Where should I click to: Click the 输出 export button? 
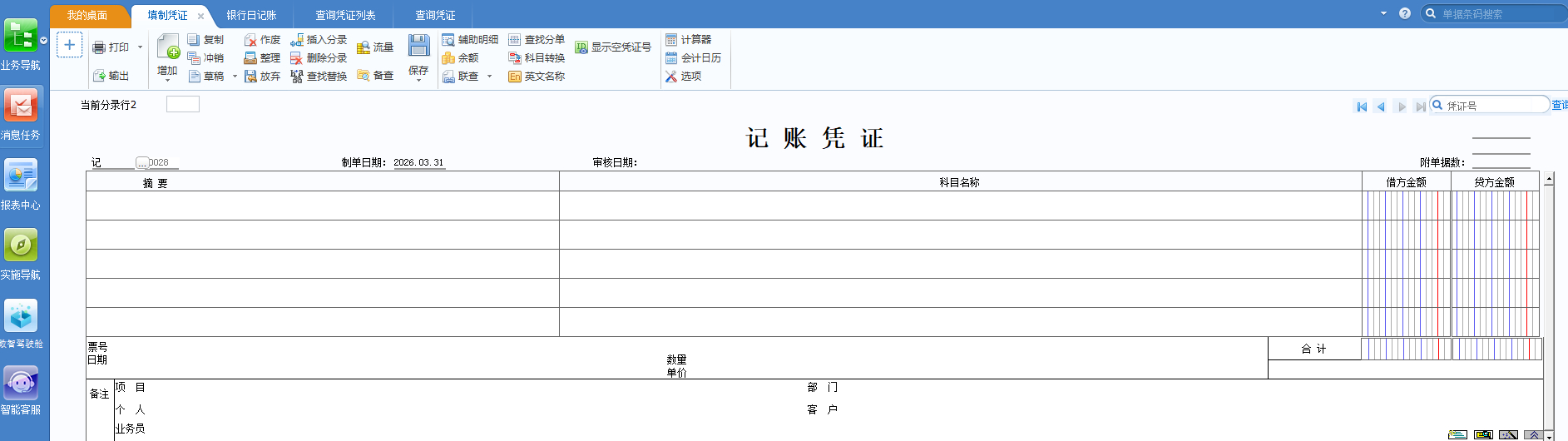tap(111, 76)
